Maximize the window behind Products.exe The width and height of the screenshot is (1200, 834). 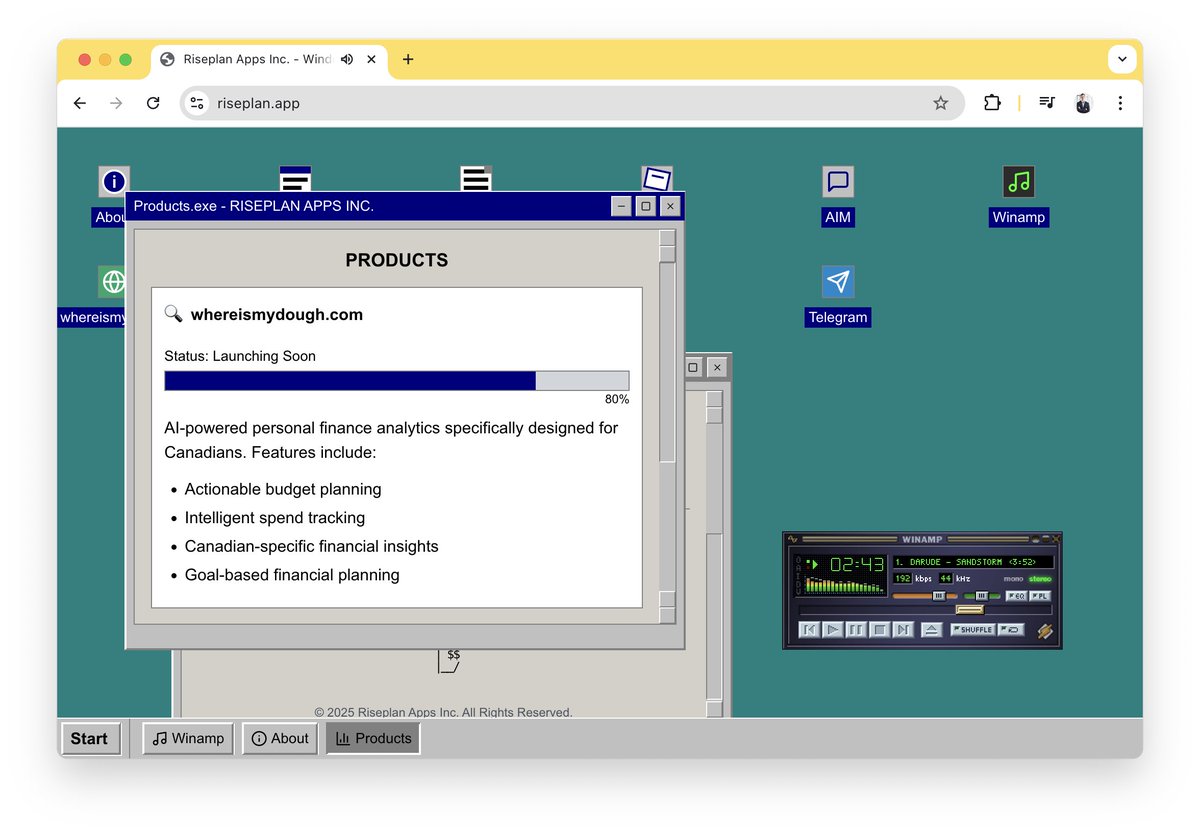692,368
